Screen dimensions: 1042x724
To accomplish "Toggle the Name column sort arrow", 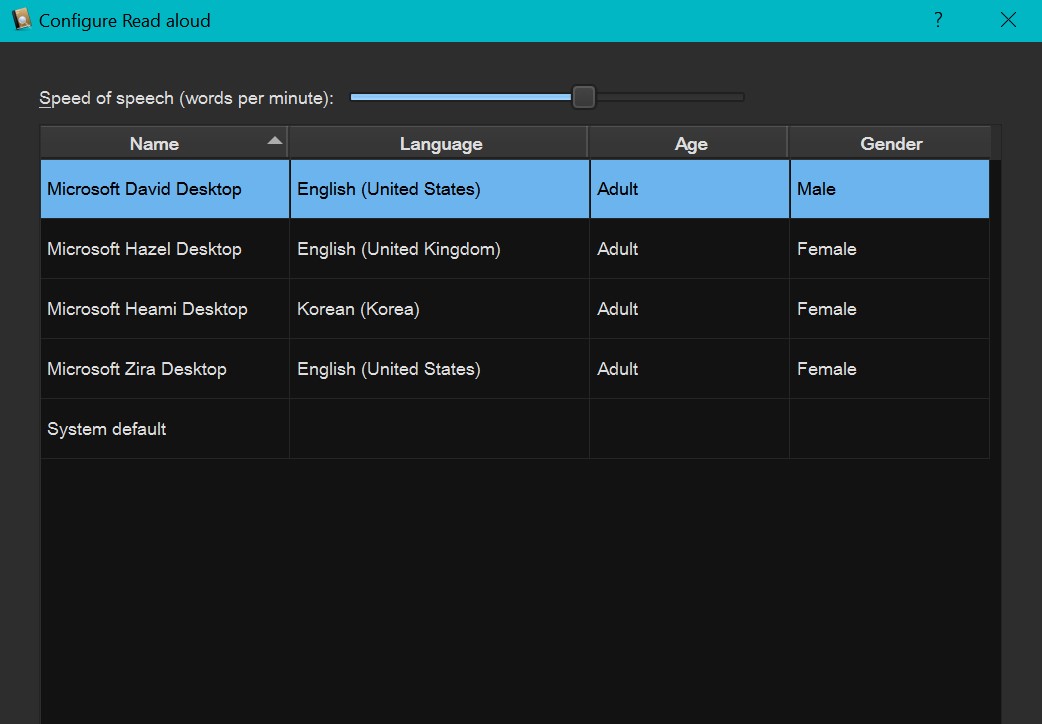I will [274, 140].
